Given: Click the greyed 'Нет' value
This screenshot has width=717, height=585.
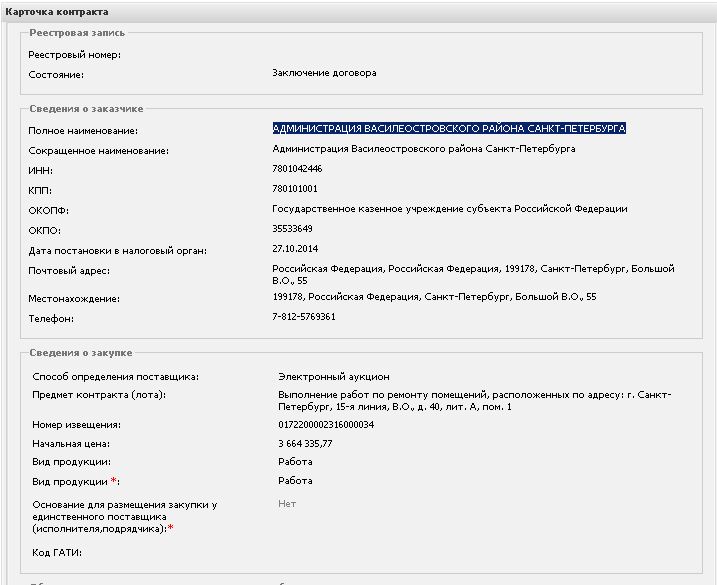Looking at the screenshot, I should (287, 504).
